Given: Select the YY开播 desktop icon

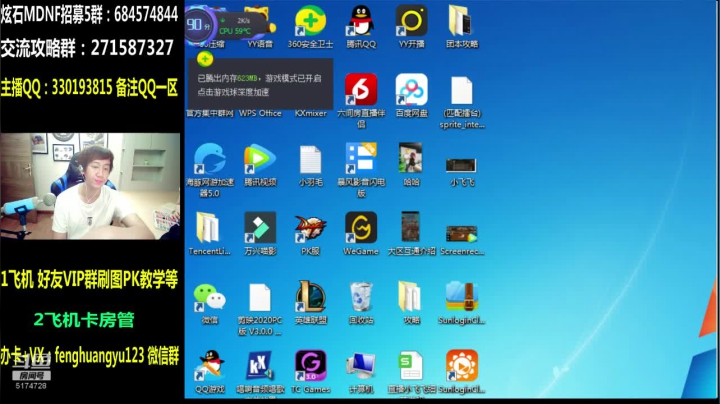Looking at the screenshot, I should [411, 27].
